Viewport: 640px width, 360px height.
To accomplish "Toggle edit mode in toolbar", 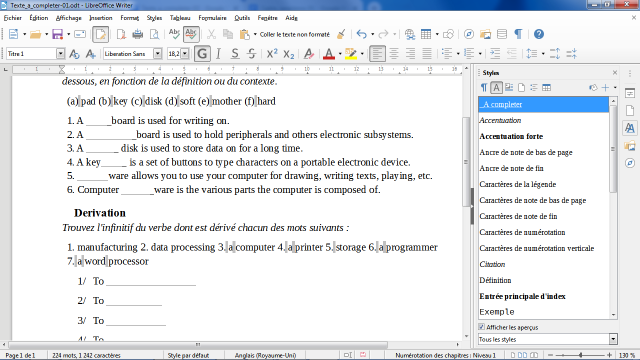I will (x=100, y=34).
